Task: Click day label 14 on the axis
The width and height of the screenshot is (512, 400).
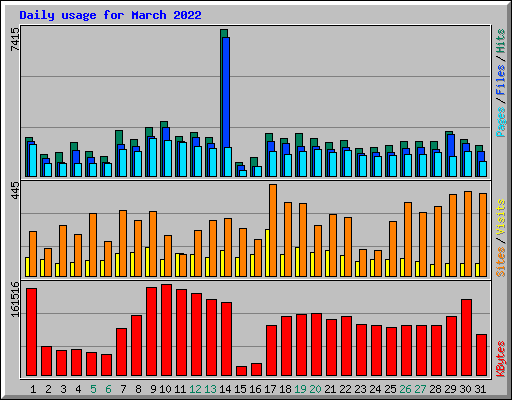Action: click(225, 389)
